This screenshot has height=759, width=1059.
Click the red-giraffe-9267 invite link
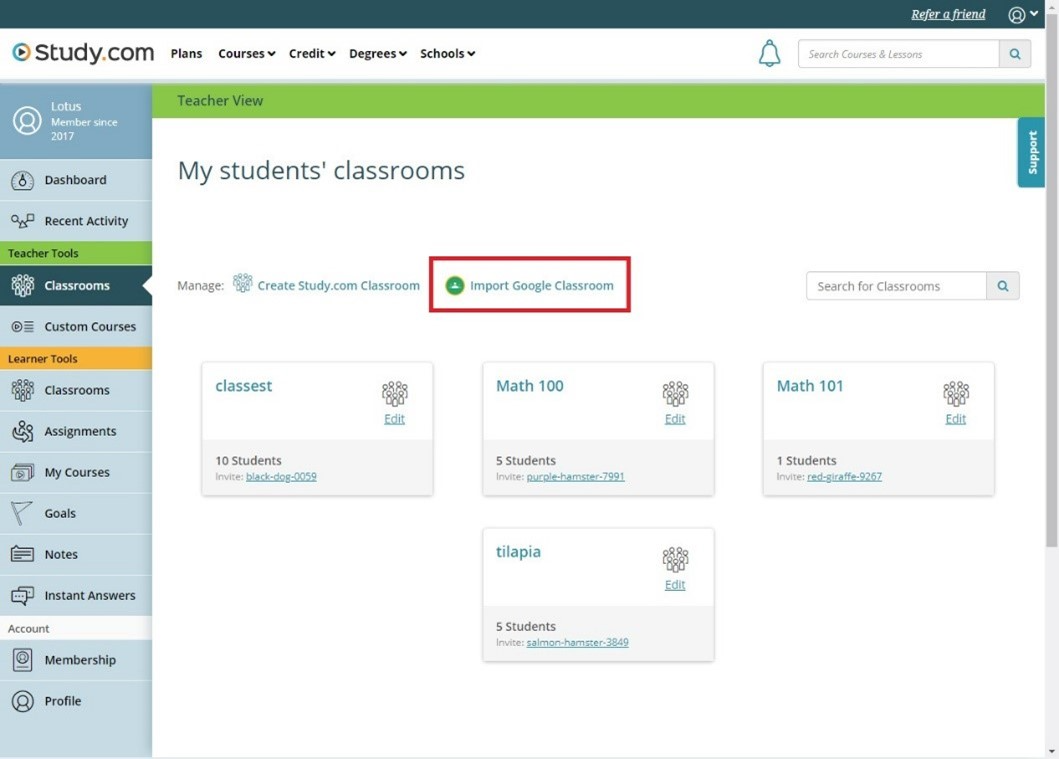click(844, 477)
